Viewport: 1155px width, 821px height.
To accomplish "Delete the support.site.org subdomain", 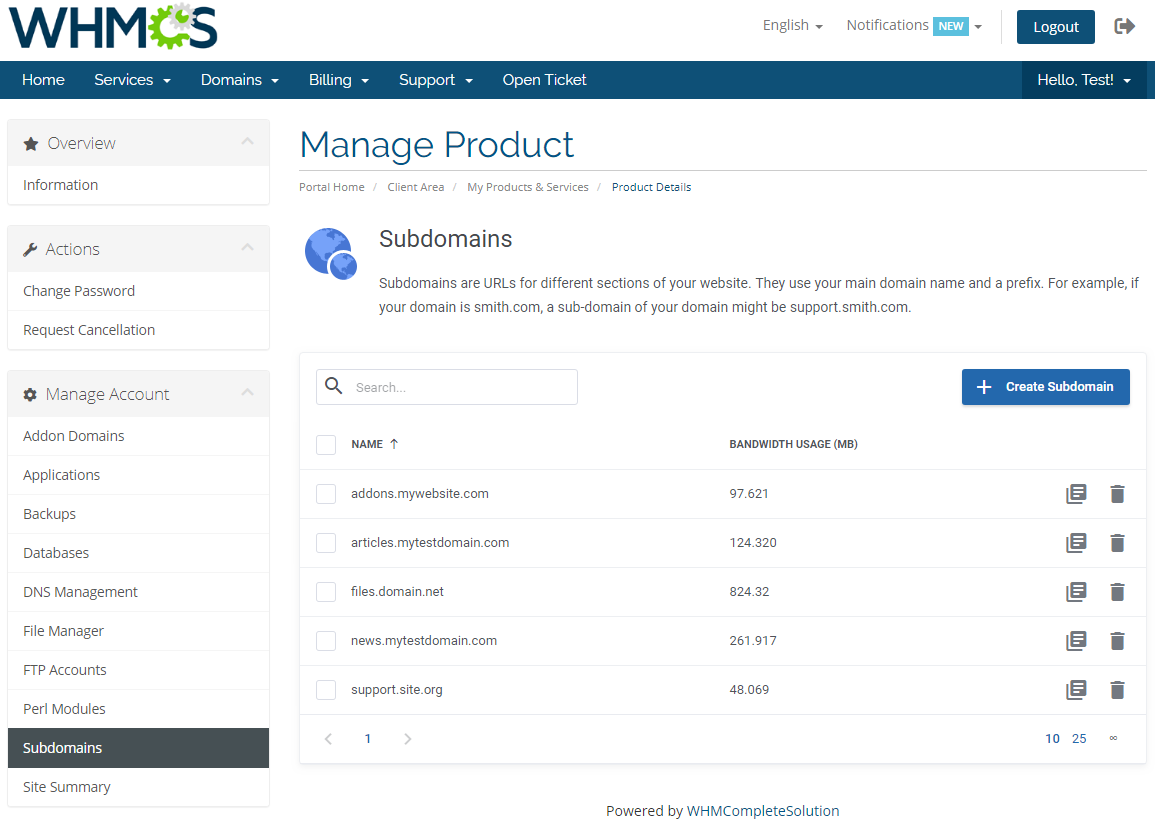I will [x=1117, y=689].
